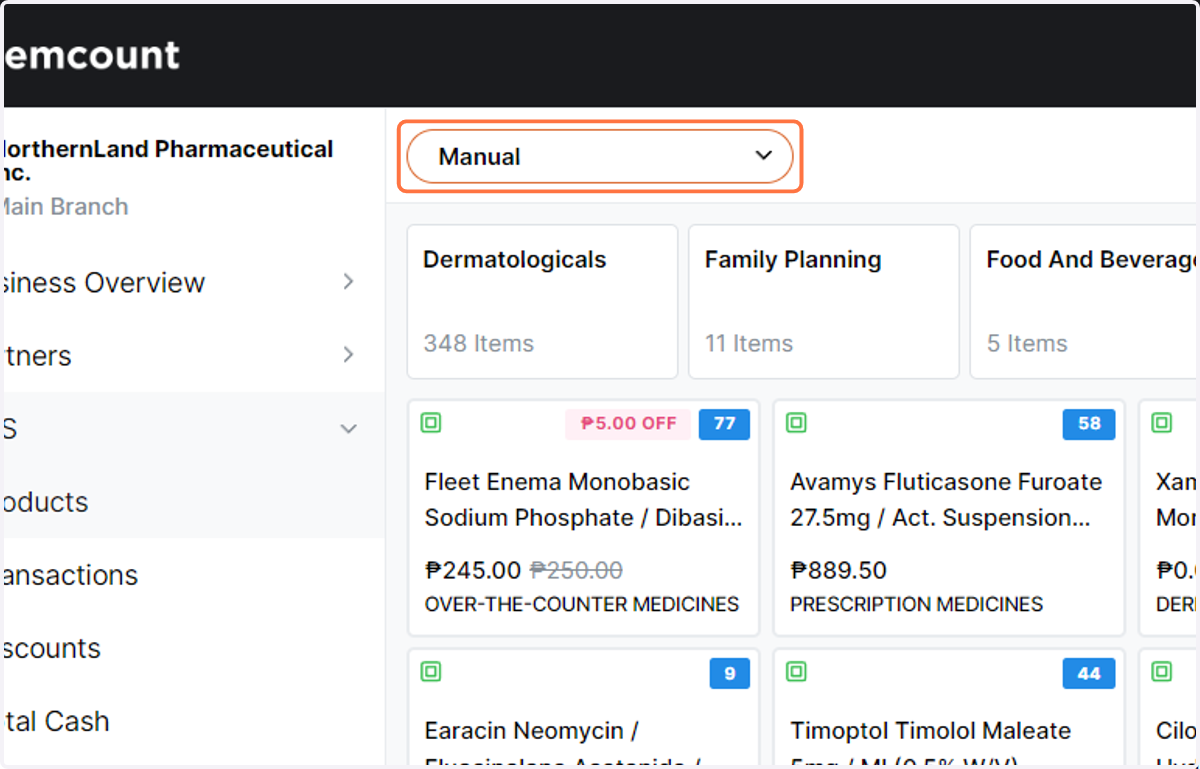Select Fleet Enema Monobasic Sodium Phosphate product
The width and height of the screenshot is (1200, 769).
click(x=584, y=500)
